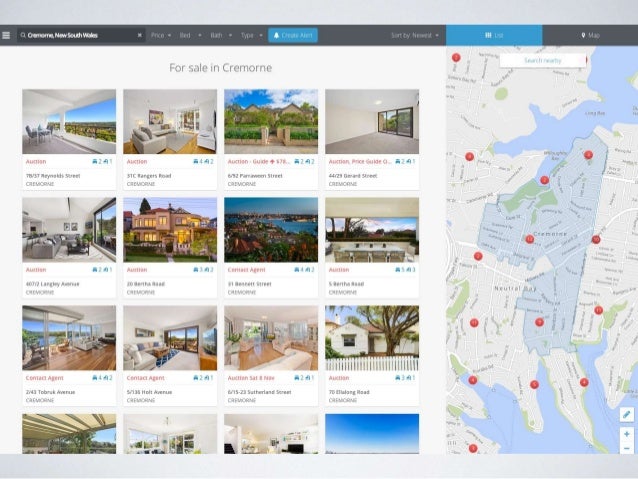Click Contact Agent on 2/43 Tobruk Avenue listing

point(44,378)
